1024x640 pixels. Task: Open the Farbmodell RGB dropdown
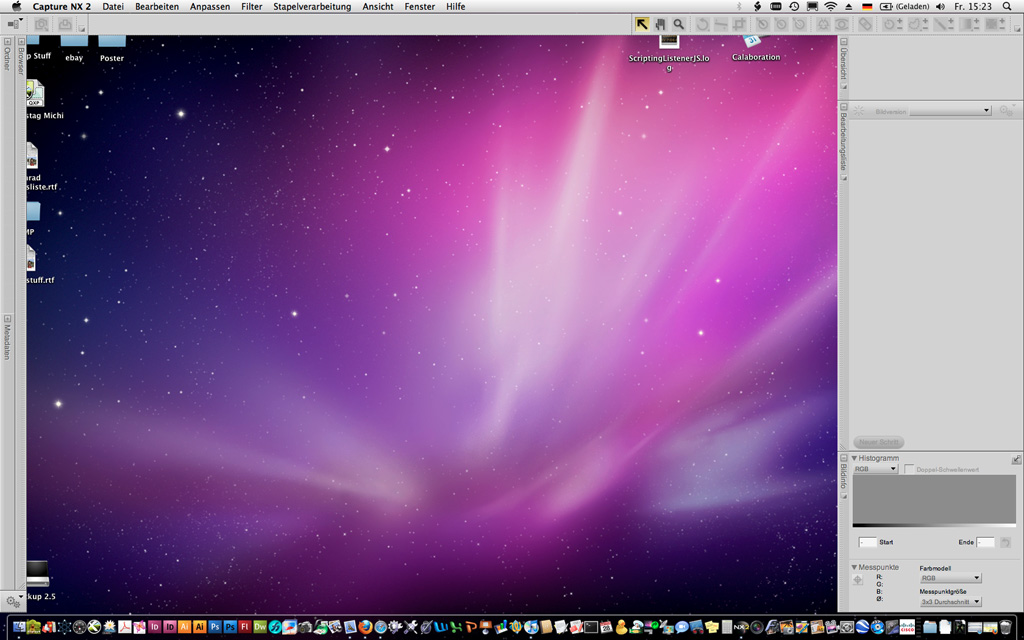click(x=950, y=578)
